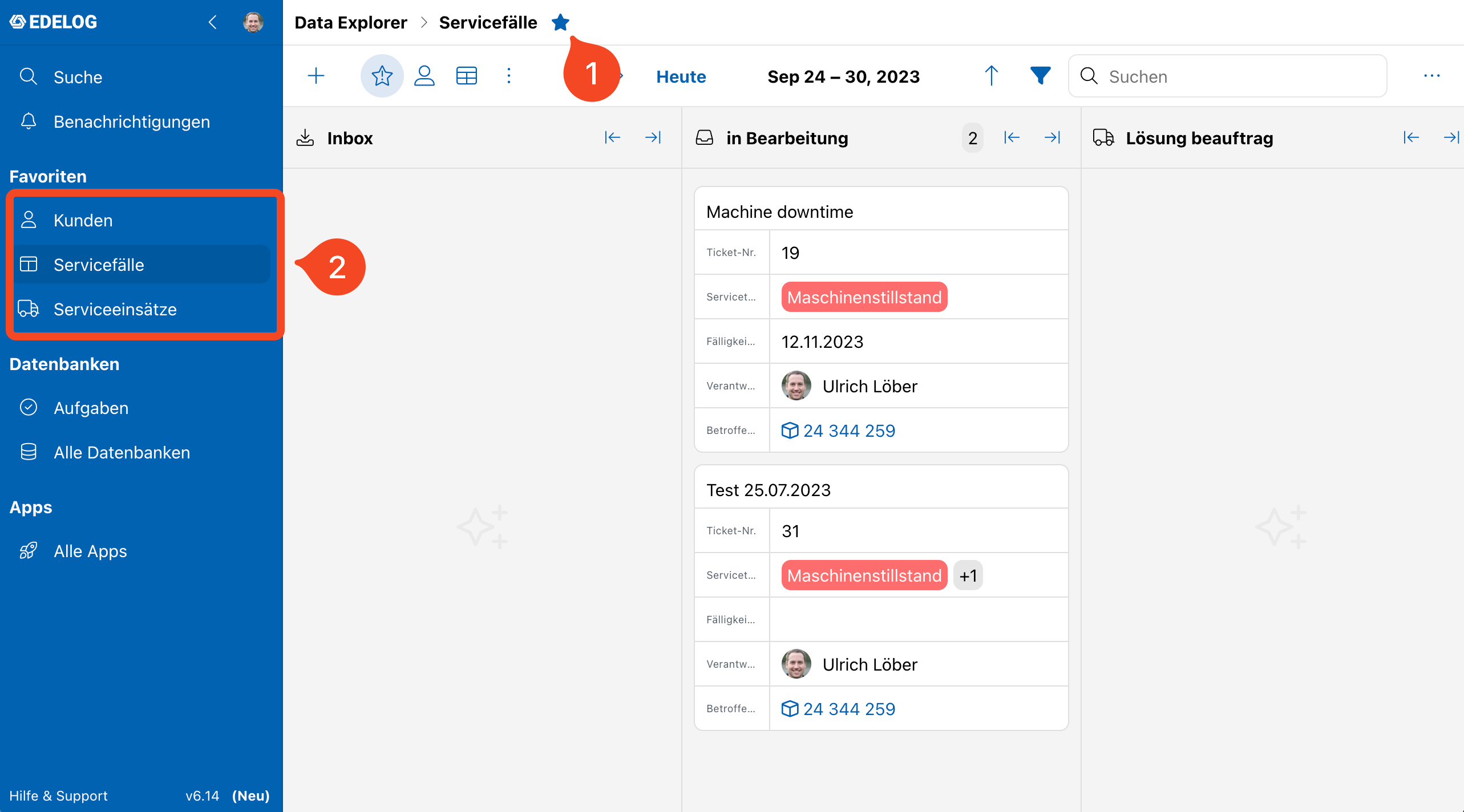This screenshot has height=812, width=1464.
Task: Jump to today with Heute
Action: coord(681,76)
